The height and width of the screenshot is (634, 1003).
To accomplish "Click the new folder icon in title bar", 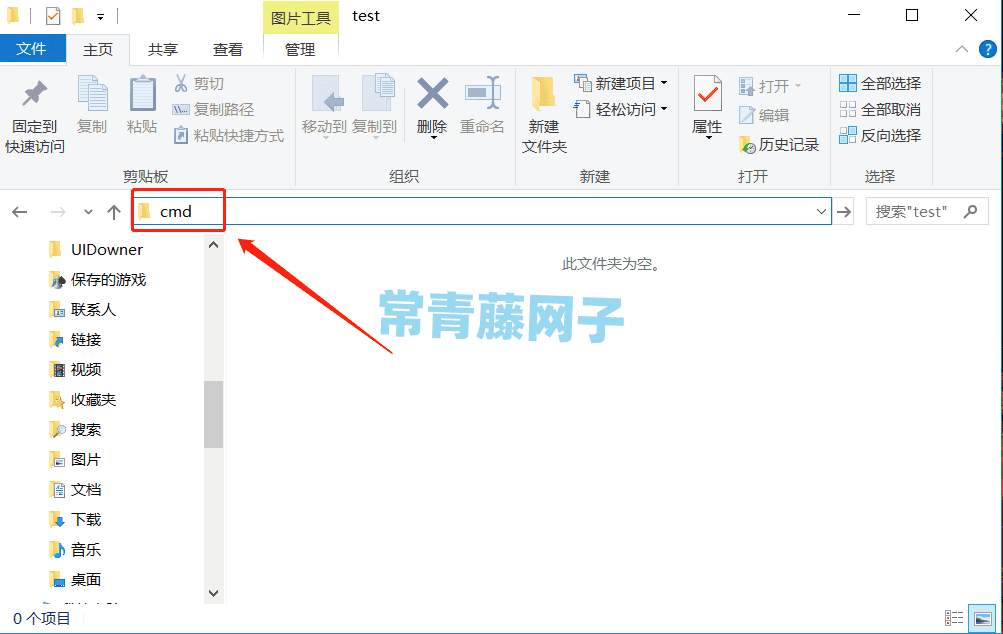I will [x=78, y=15].
